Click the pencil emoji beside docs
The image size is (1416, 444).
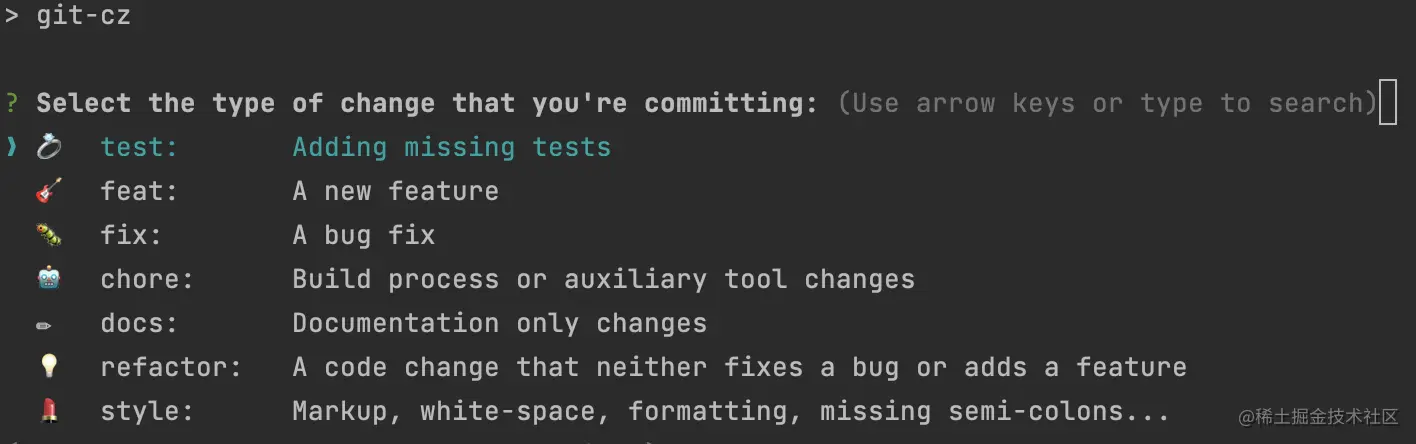pos(46,323)
